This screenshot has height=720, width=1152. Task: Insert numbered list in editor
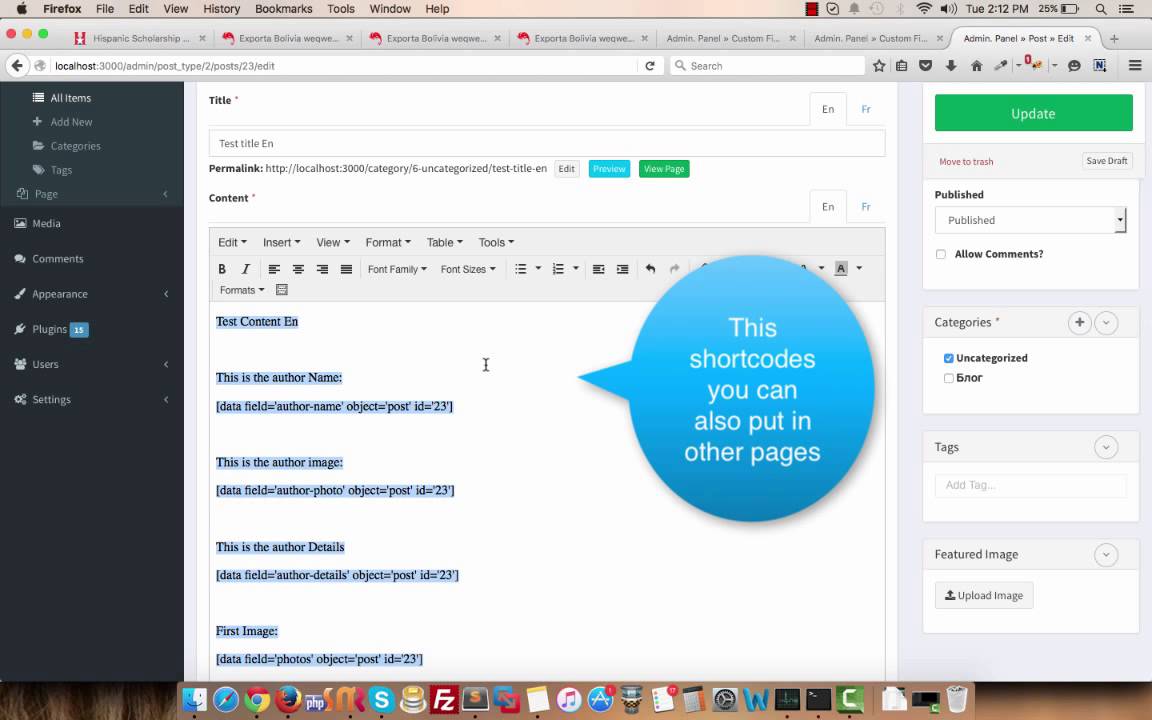558,269
